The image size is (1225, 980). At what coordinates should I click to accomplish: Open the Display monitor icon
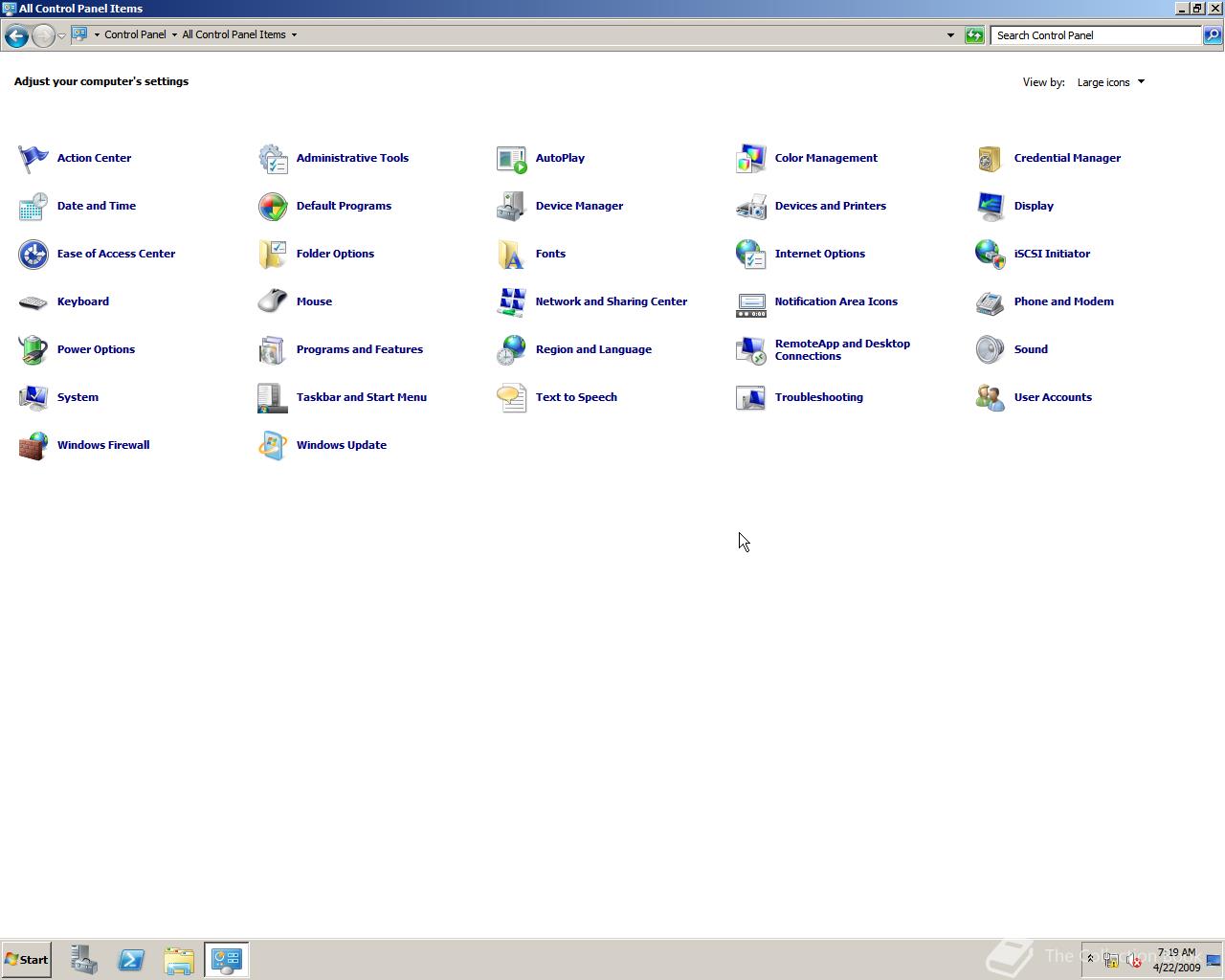[x=991, y=207]
